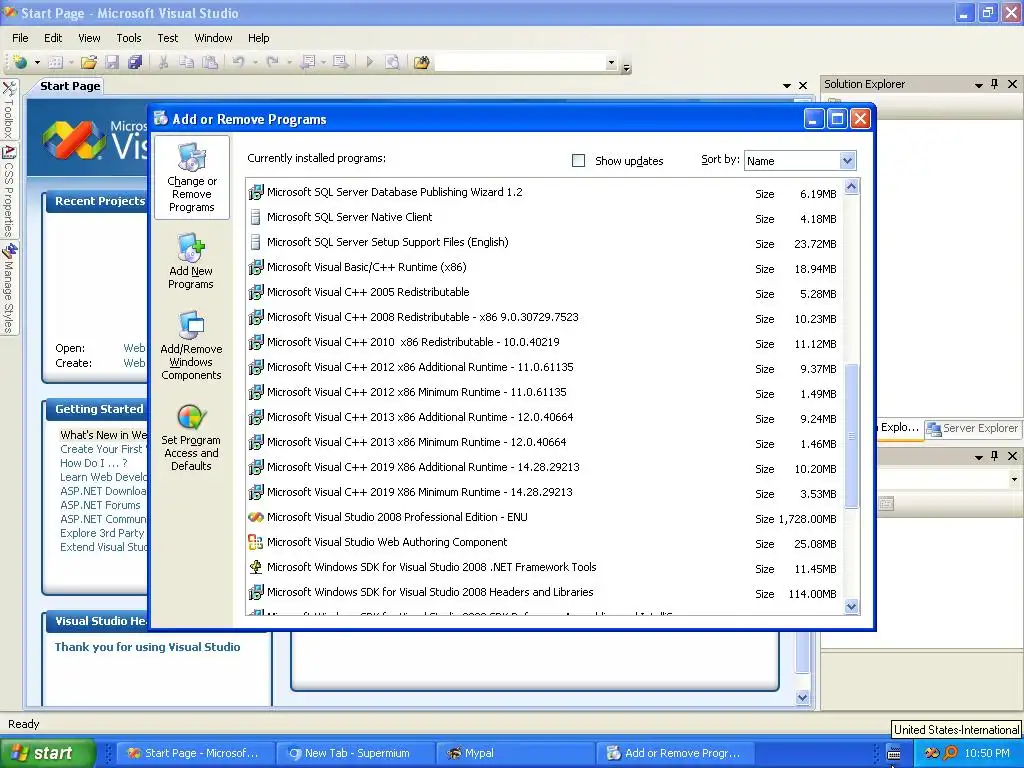Switch to Mypal on the taskbar

coord(515,753)
